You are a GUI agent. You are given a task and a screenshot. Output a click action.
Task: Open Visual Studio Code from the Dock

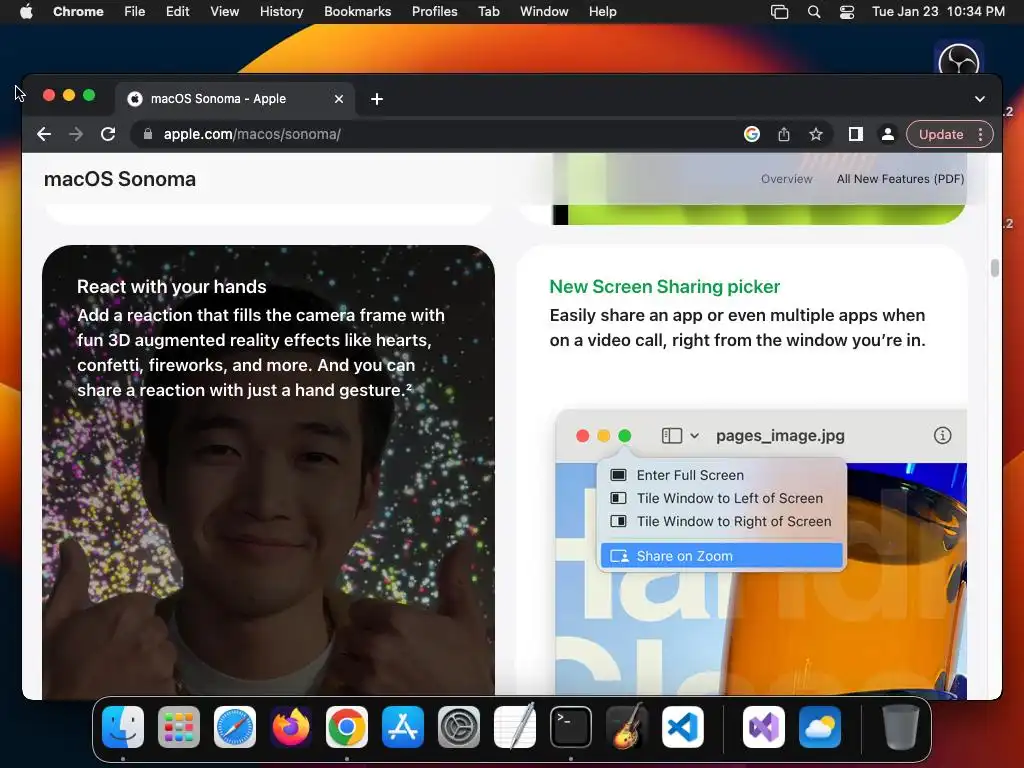coord(682,727)
